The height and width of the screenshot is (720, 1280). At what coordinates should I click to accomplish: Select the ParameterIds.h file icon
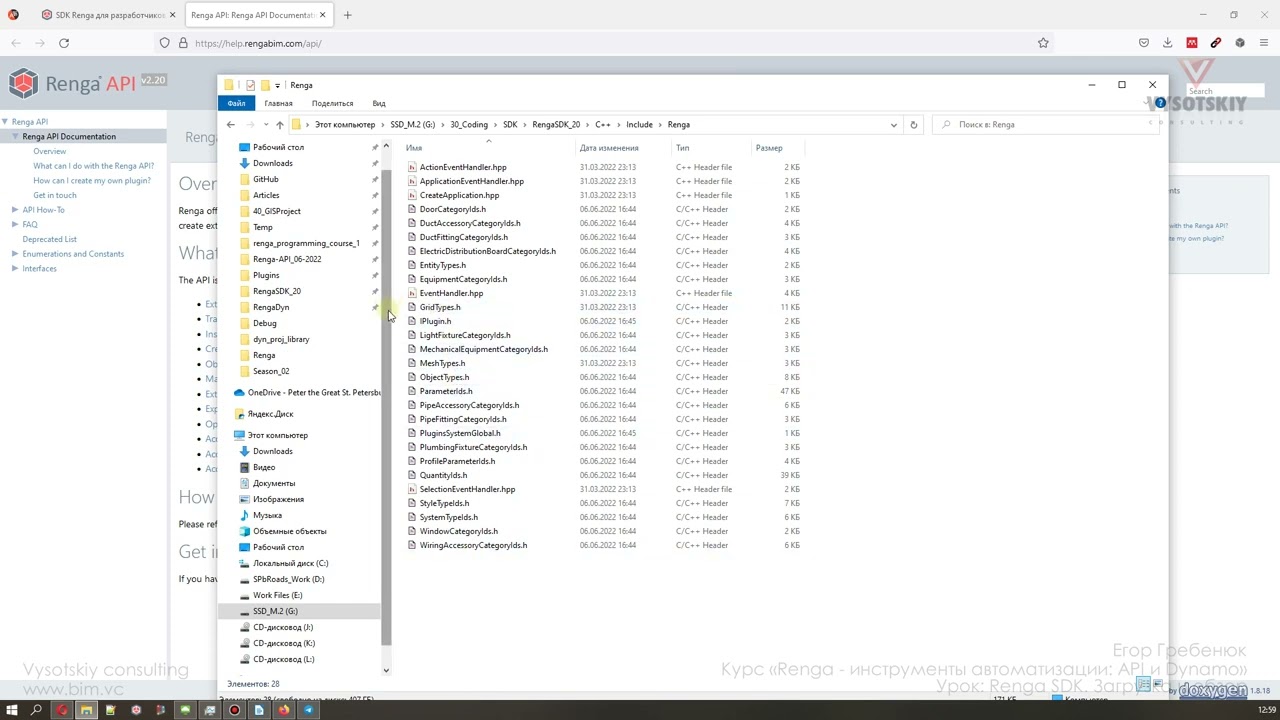coord(412,391)
